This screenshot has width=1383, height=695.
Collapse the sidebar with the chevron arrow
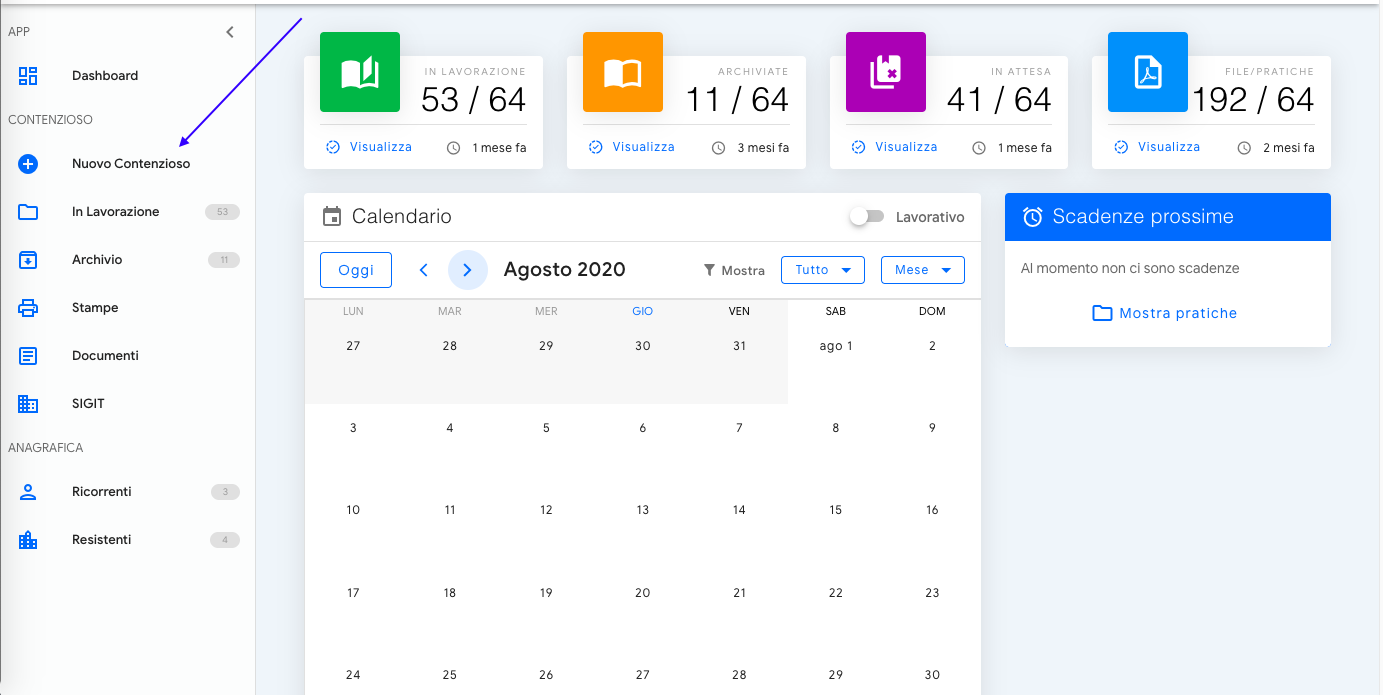coord(230,32)
